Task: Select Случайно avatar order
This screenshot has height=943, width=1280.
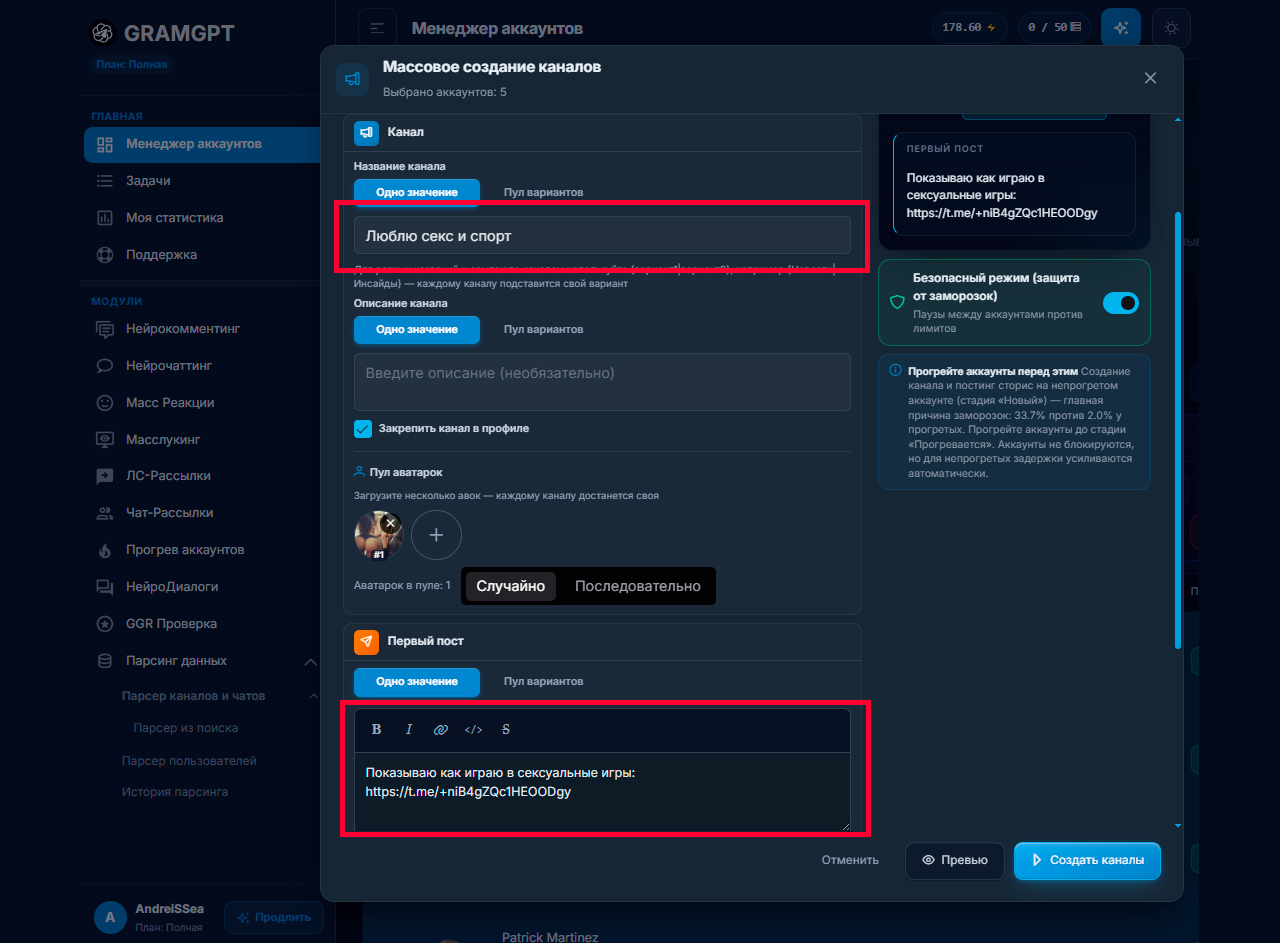Action: point(511,586)
